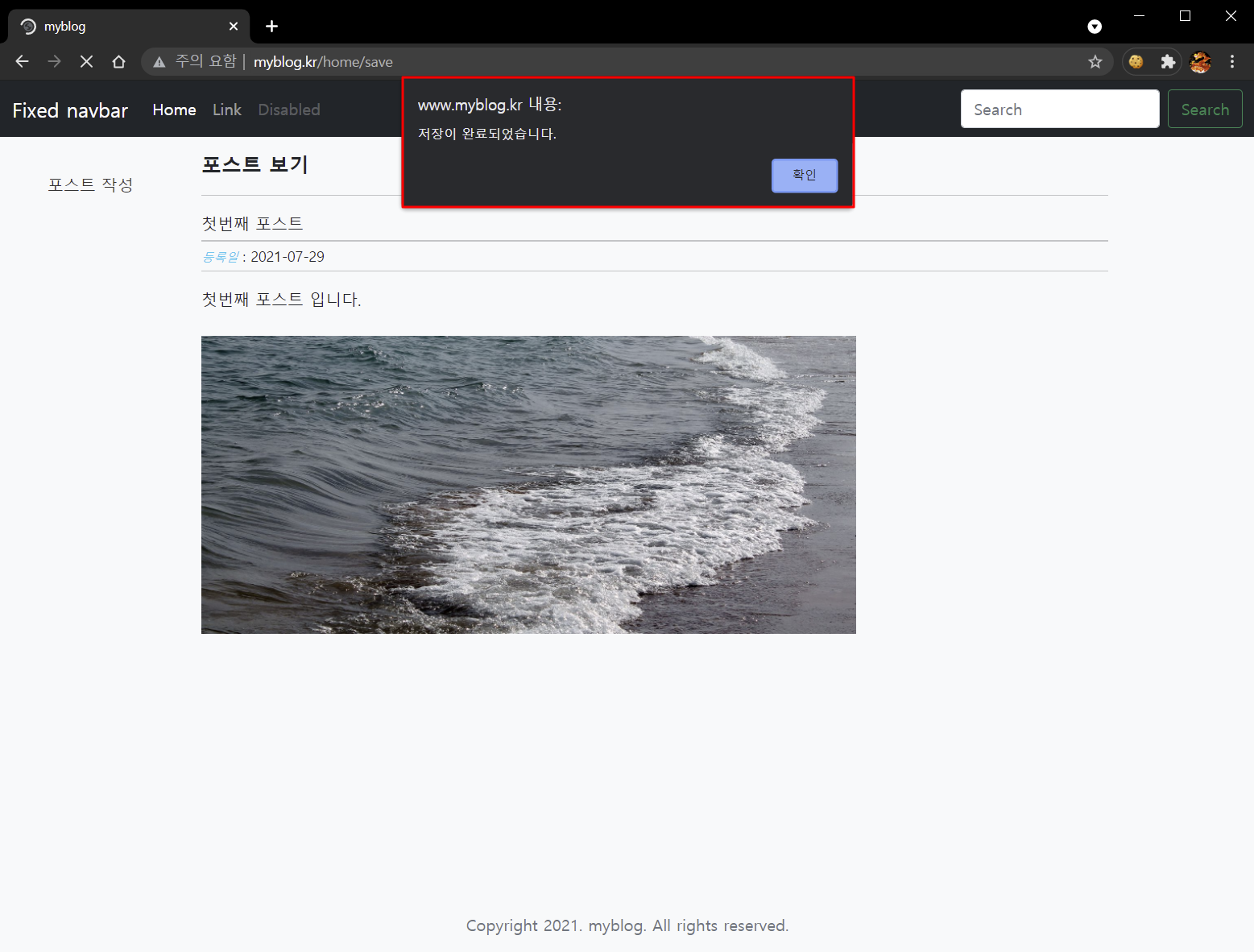Expand the tab search dropdown arrow
Viewport: 1254px width, 952px height.
point(1095,27)
